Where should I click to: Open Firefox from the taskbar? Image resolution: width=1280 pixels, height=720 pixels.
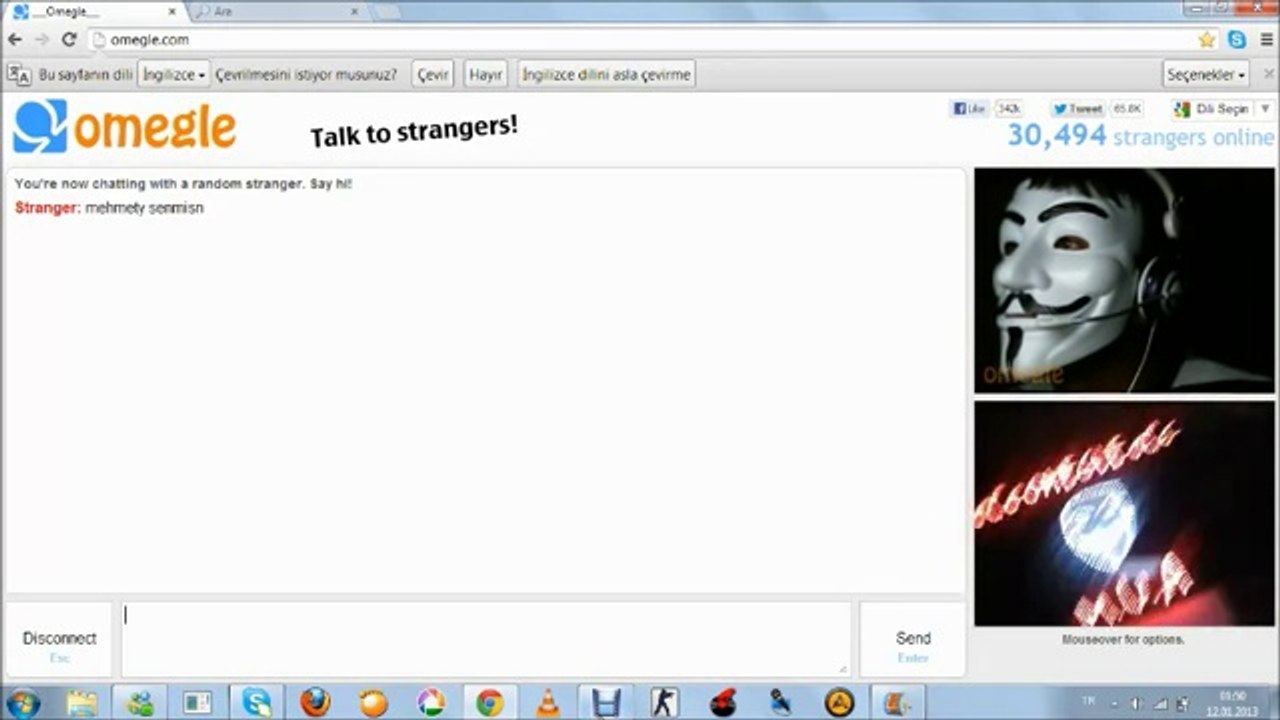pos(315,702)
